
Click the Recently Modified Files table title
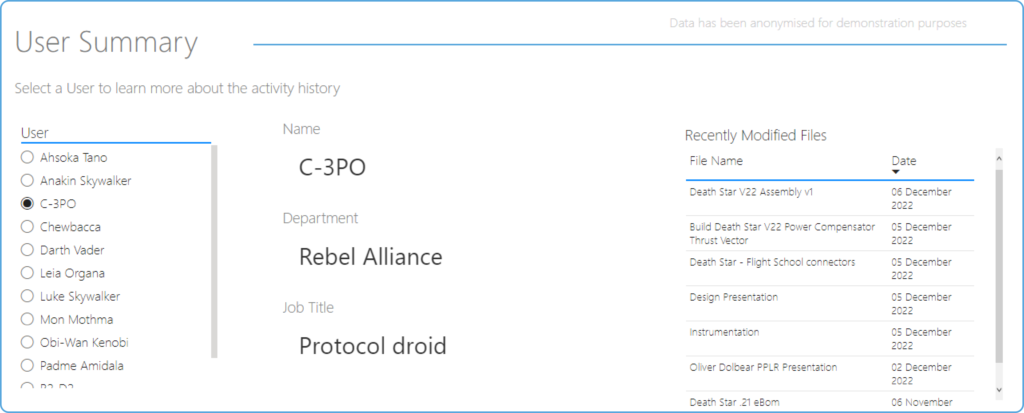click(756, 135)
